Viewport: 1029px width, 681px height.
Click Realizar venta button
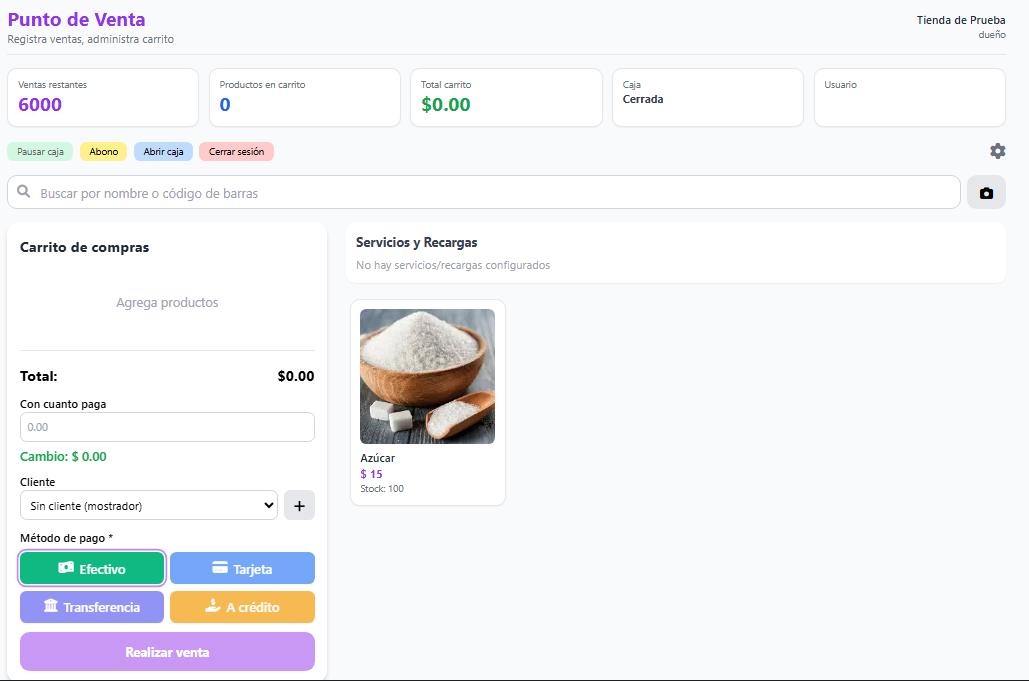[x=167, y=651]
